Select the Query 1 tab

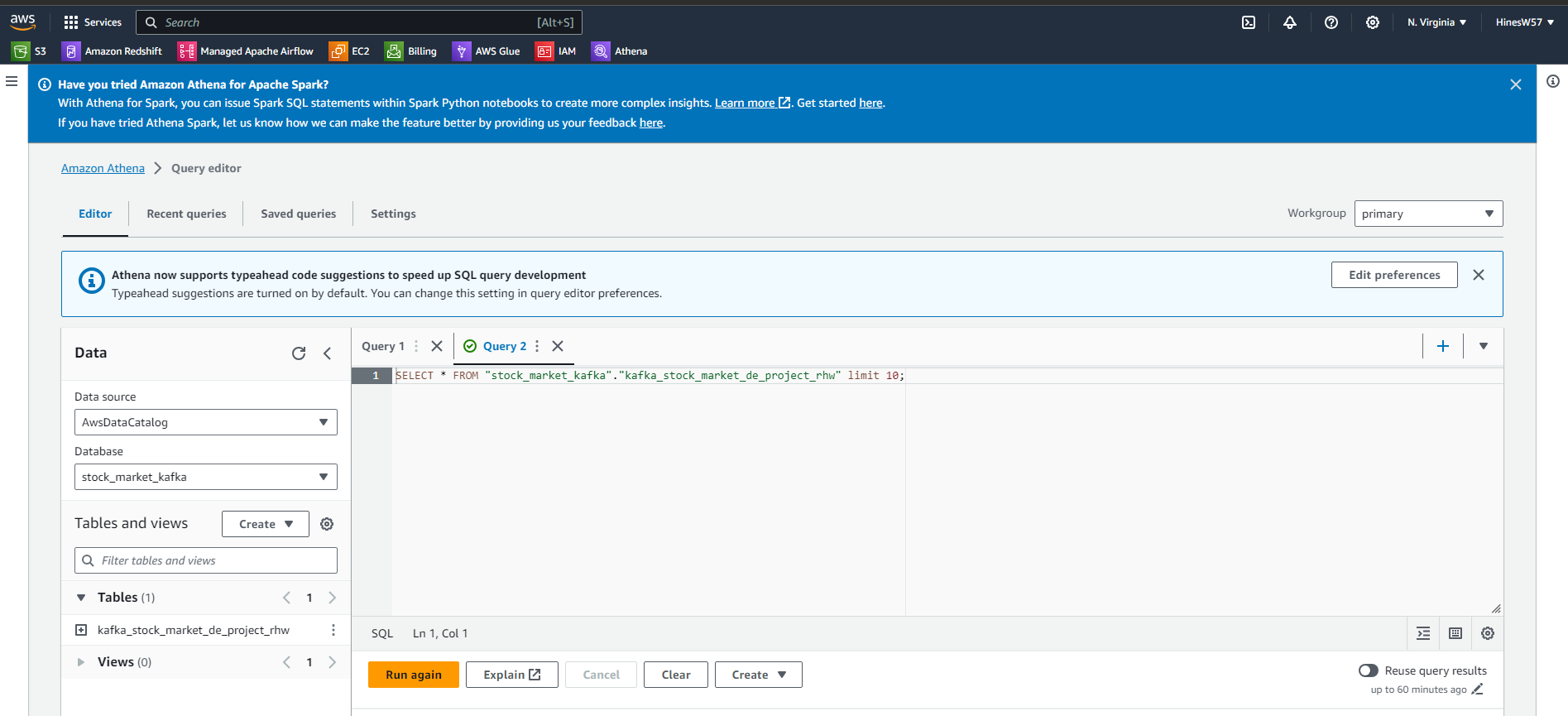point(383,346)
